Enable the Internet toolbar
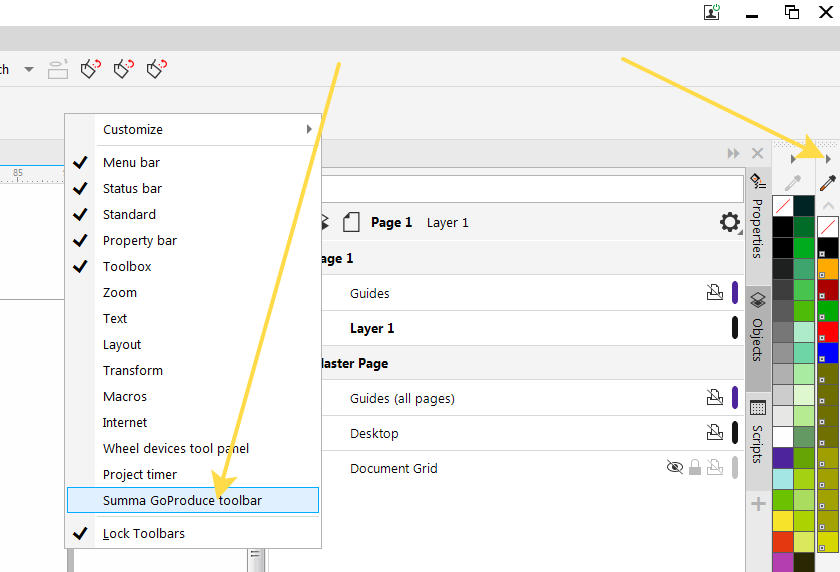The width and height of the screenshot is (840, 572). tap(193, 422)
